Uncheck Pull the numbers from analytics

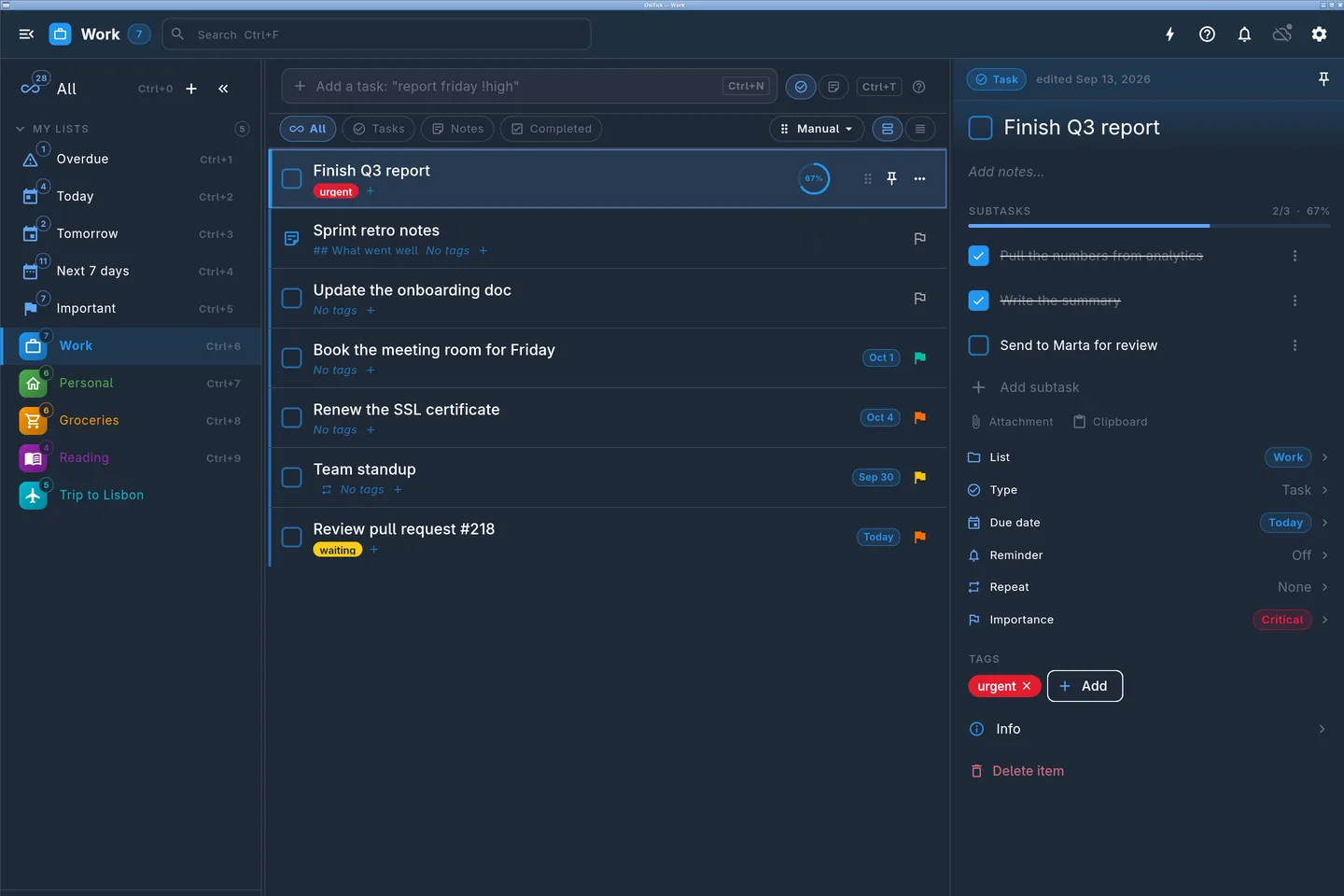click(x=978, y=256)
